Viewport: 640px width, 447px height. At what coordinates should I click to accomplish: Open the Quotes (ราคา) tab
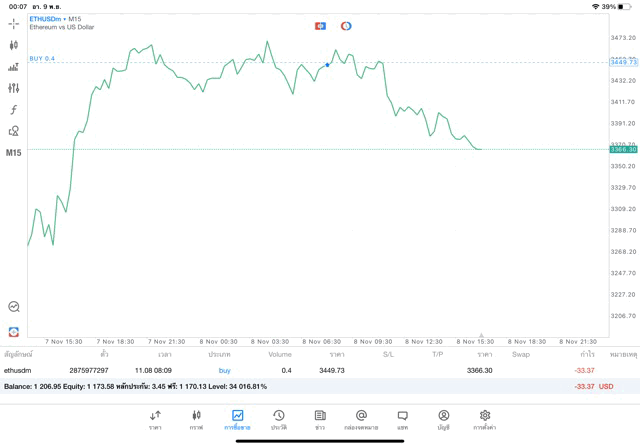coord(156,419)
